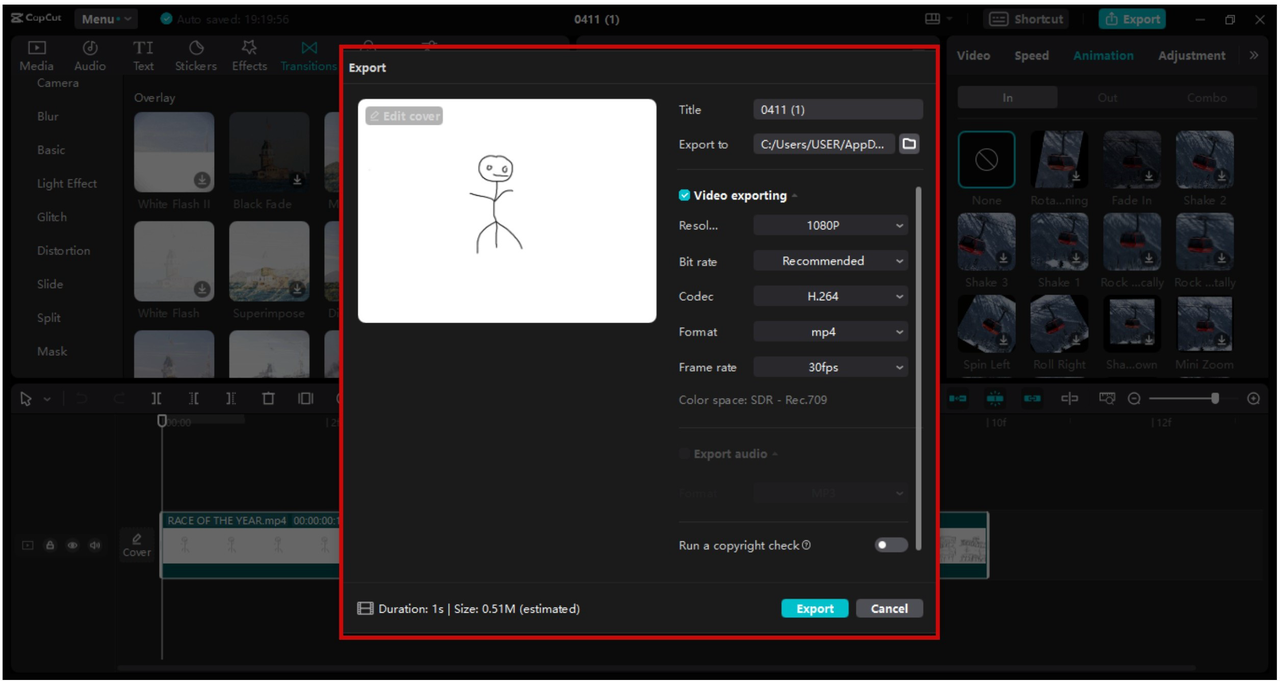Switch to the Video properties tab
The width and height of the screenshot is (1280, 681).
tap(973, 56)
